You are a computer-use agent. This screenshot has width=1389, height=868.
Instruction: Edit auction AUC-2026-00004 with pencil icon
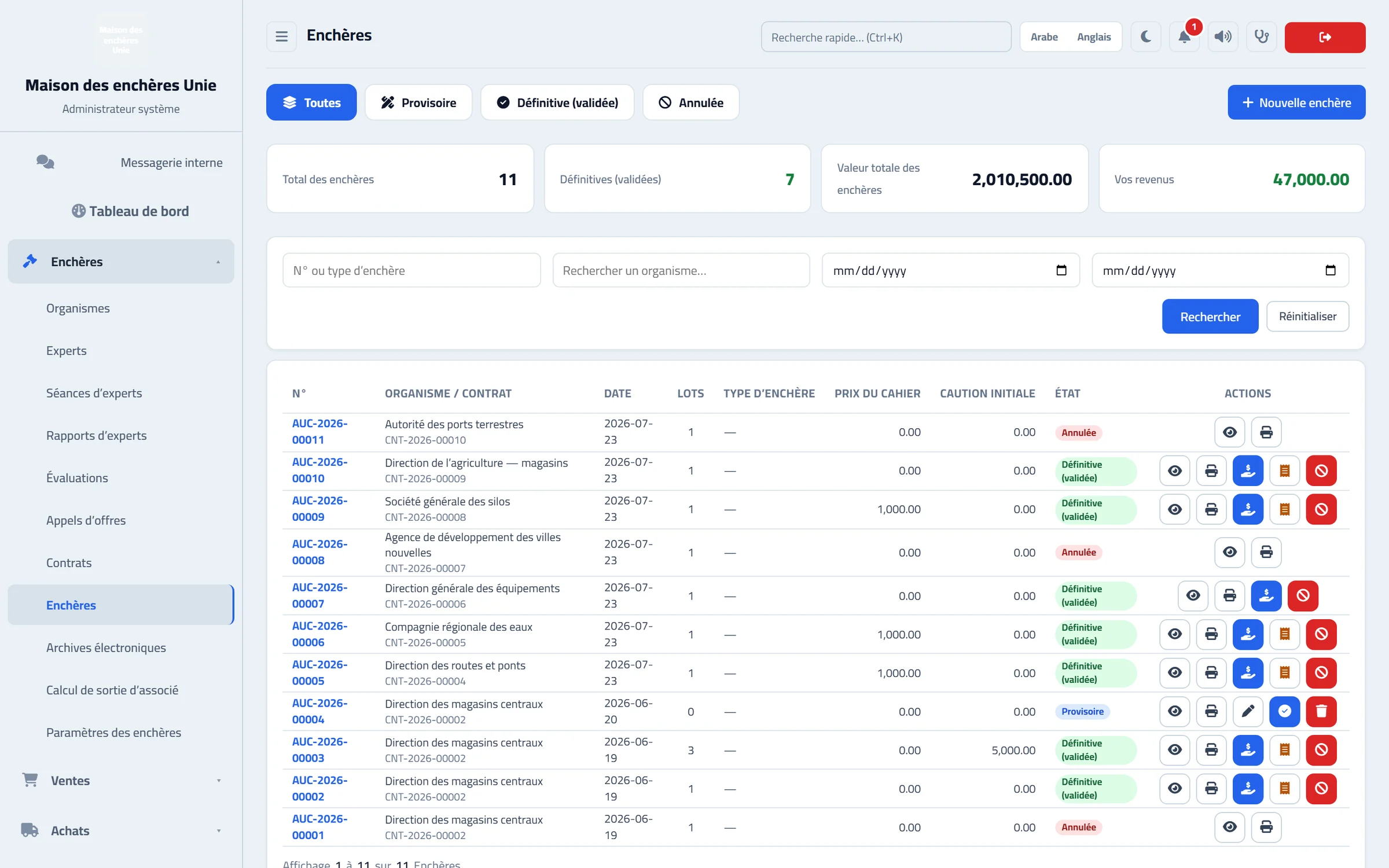[1248, 711]
